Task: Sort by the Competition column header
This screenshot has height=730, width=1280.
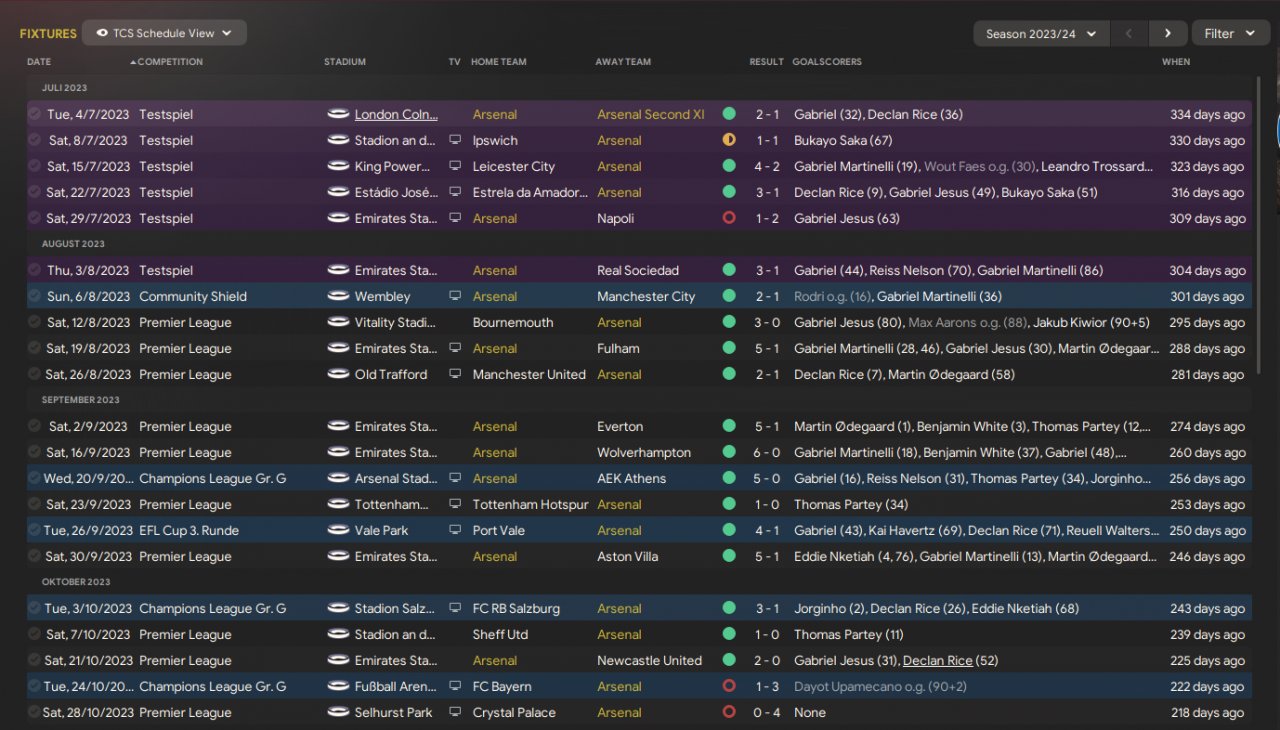Action: [x=170, y=62]
